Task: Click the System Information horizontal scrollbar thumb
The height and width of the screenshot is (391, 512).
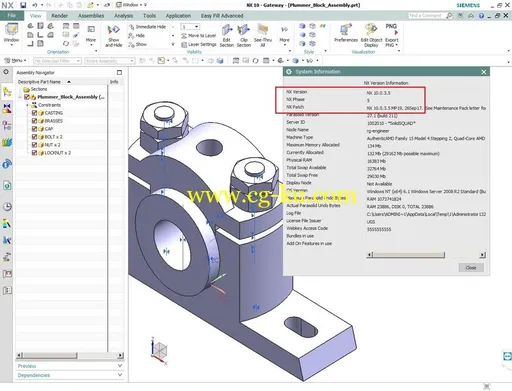Action: click(408, 255)
